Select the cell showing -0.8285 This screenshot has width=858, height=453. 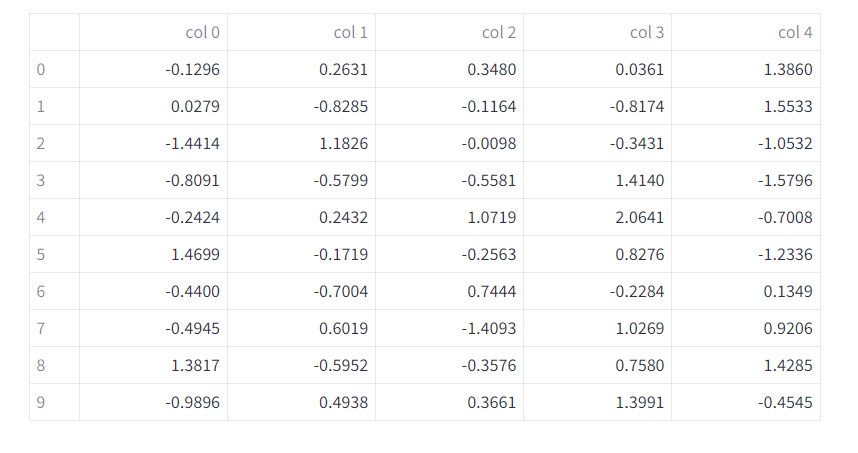pyautogui.click(x=302, y=106)
